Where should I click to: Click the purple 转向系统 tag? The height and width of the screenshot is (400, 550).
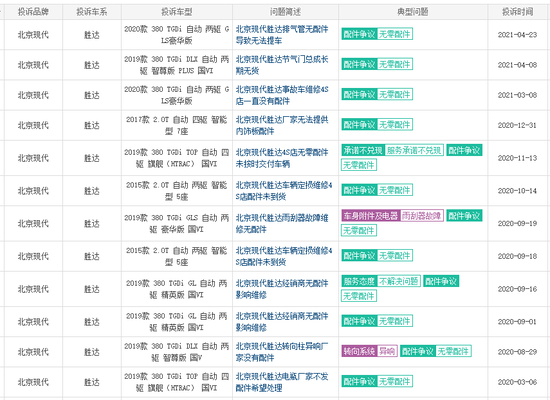click(x=359, y=351)
